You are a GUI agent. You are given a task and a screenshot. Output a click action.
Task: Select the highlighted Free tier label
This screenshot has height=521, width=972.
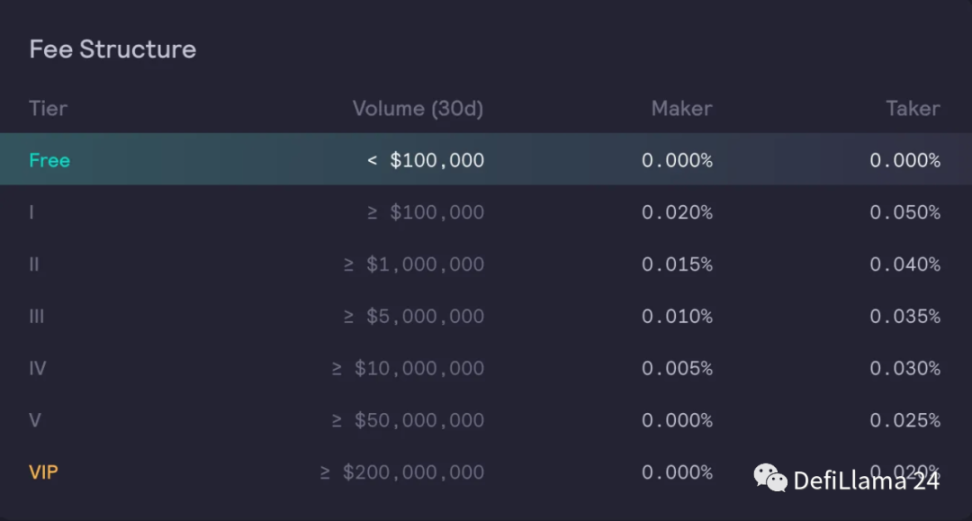tap(50, 160)
